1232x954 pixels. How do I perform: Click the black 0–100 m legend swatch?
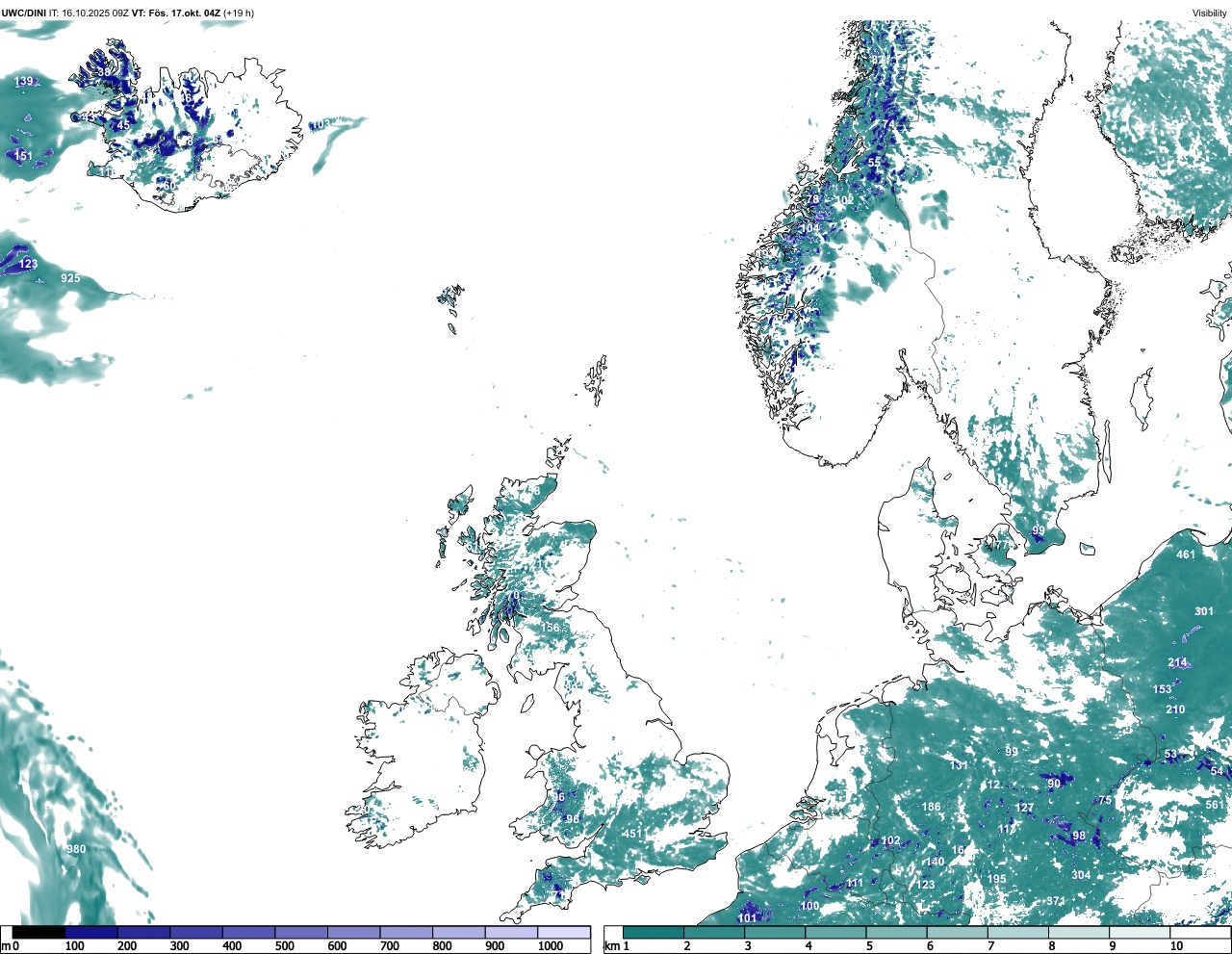point(38,933)
